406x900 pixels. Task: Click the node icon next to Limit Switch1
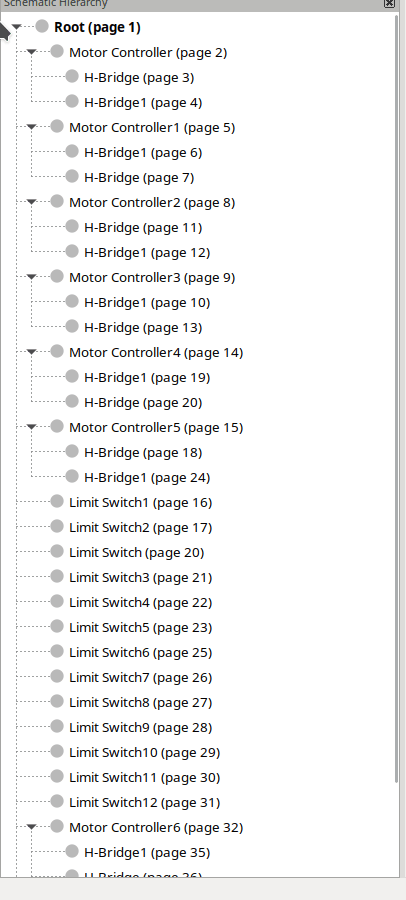[57, 502]
